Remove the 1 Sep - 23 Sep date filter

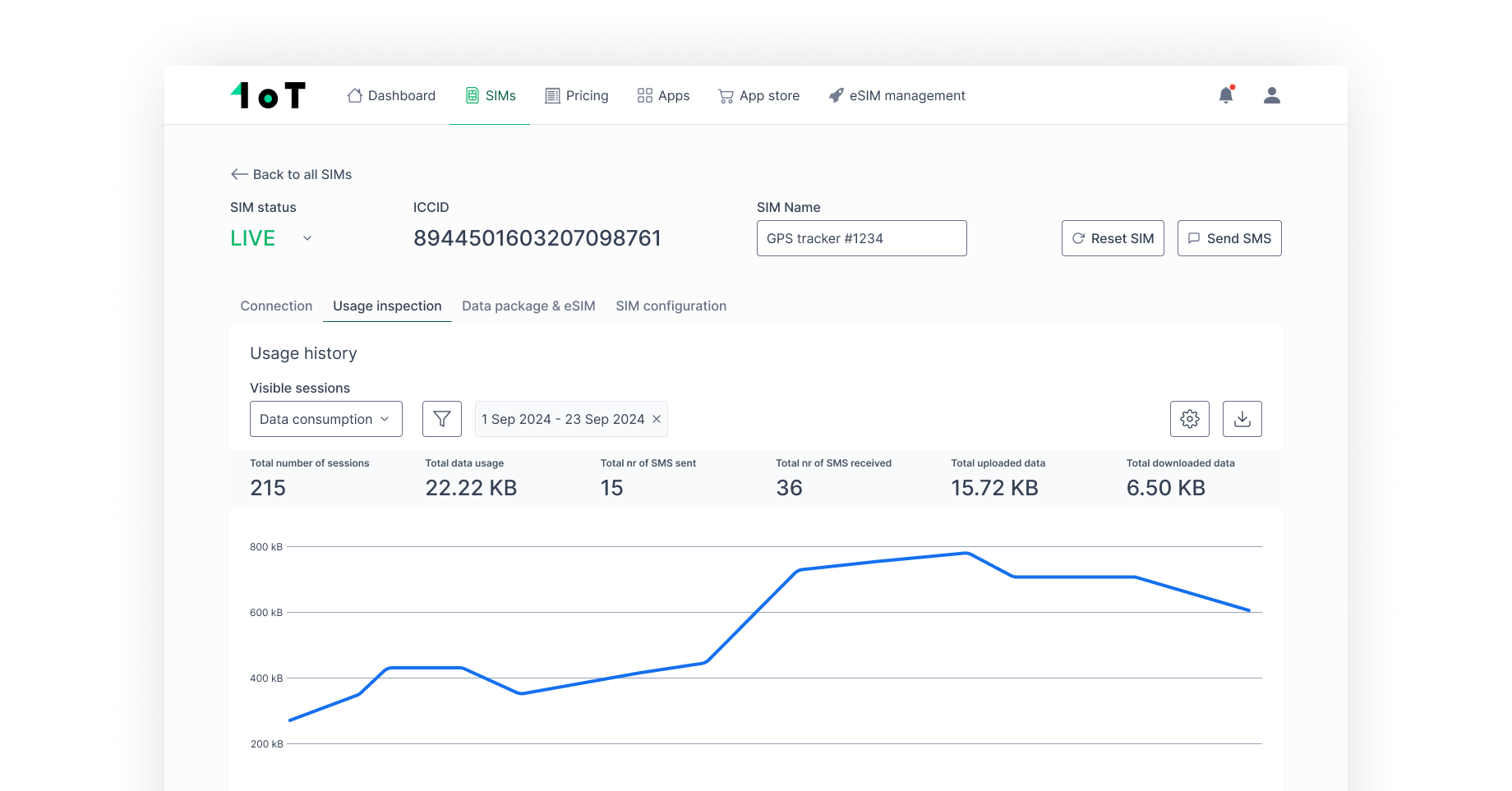click(x=657, y=419)
